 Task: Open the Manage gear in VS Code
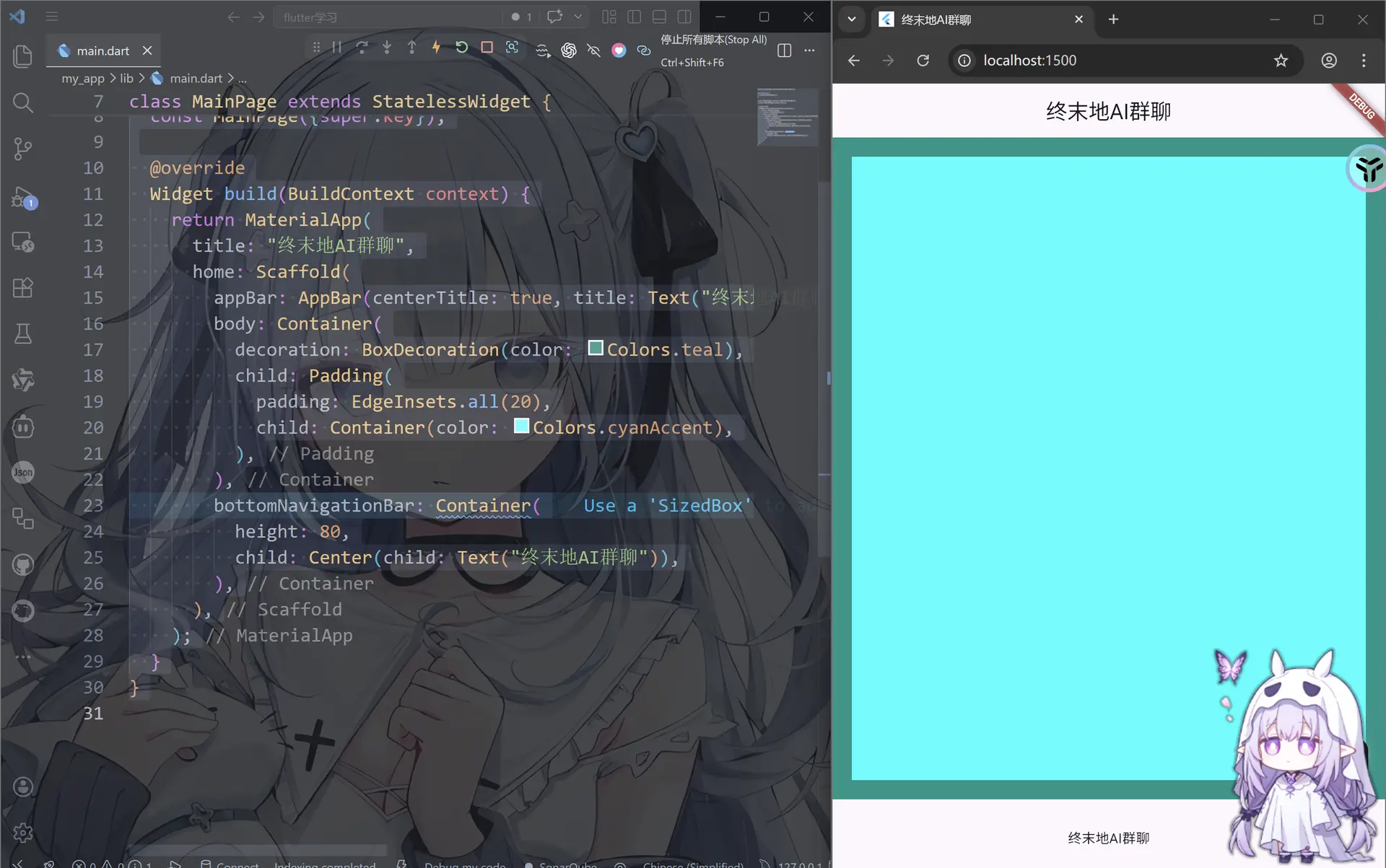coord(23,833)
